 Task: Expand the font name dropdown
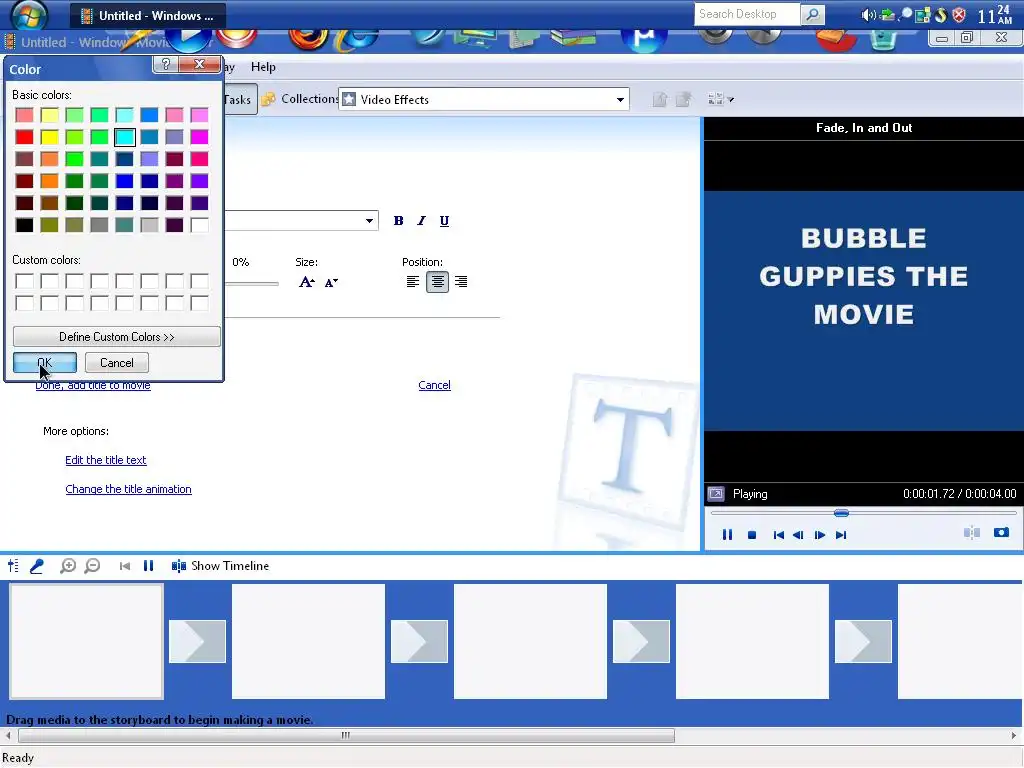[x=369, y=221]
